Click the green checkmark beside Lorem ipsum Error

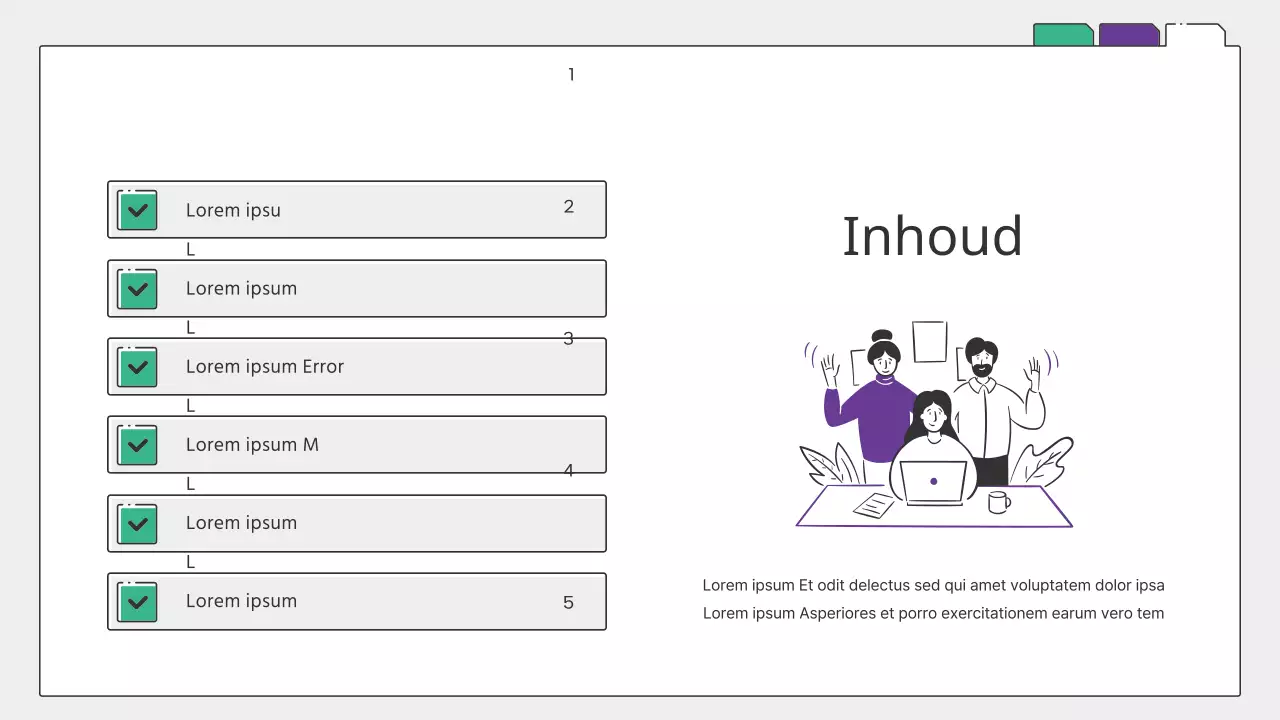[x=138, y=367]
